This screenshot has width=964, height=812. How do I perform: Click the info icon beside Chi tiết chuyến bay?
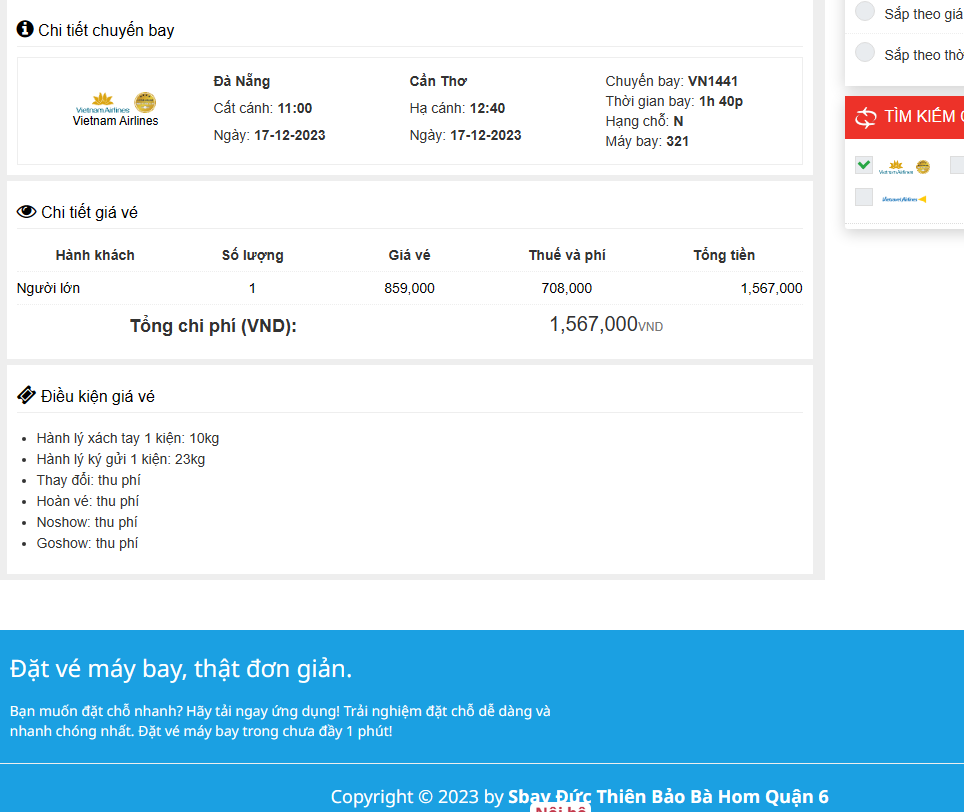25,29
